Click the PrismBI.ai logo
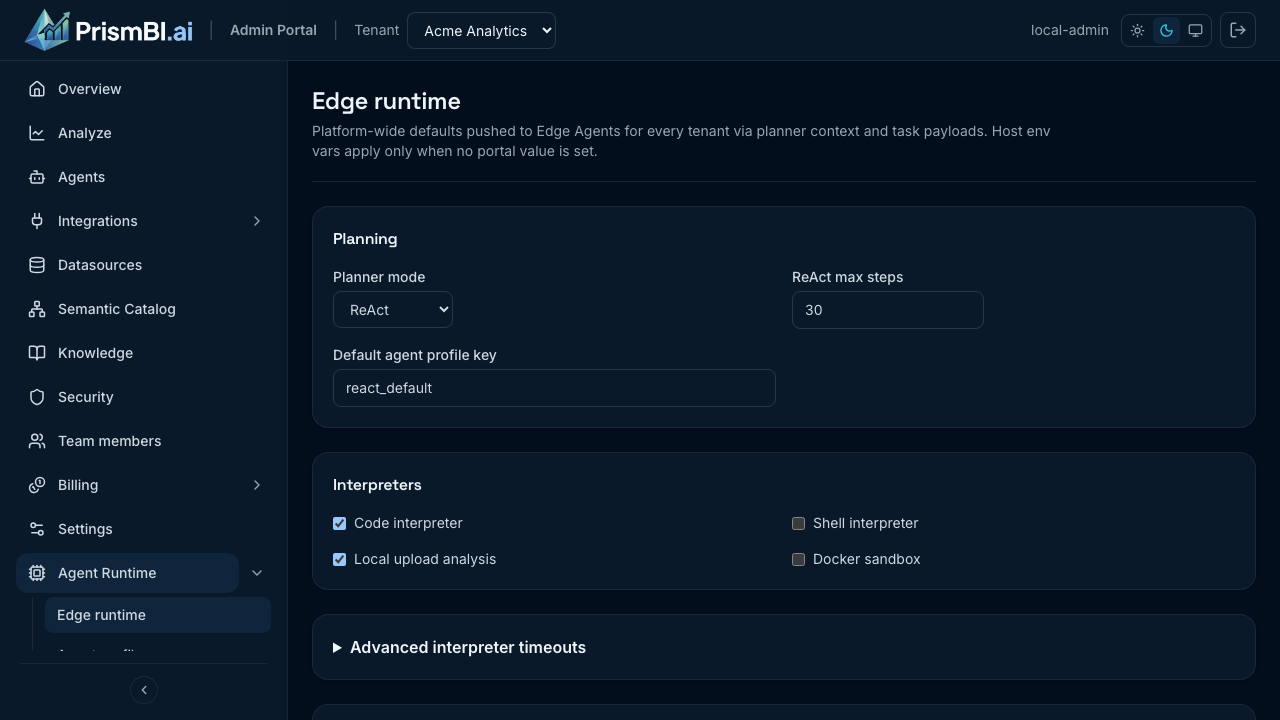The width and height of the screenshot is (1280, 720). [109, 30]
